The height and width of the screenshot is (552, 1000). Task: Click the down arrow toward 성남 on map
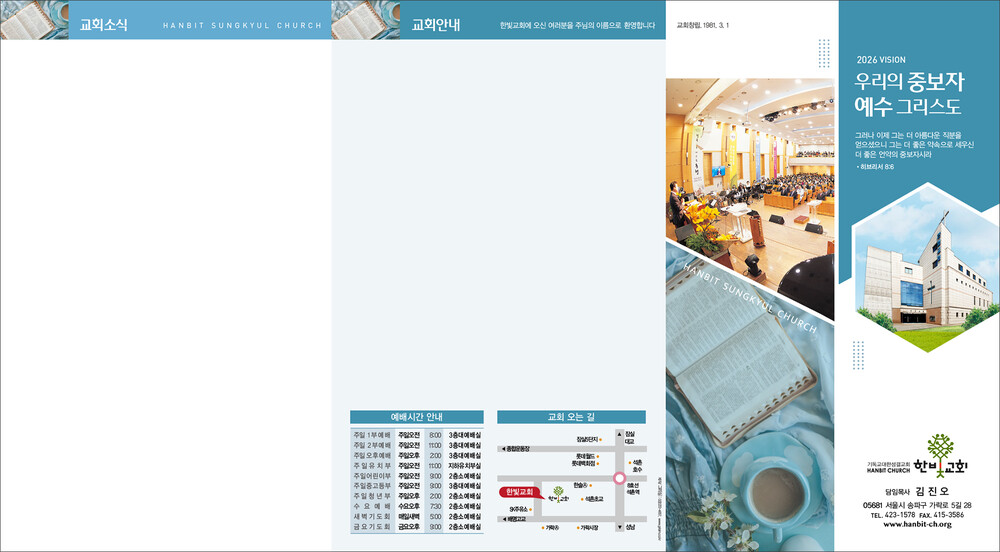(619, 526)
